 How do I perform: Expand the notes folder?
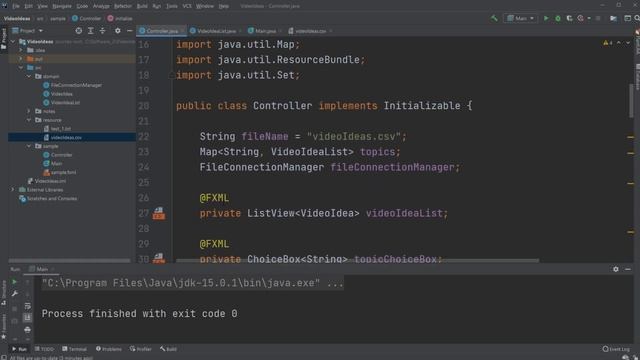[29, 111]
